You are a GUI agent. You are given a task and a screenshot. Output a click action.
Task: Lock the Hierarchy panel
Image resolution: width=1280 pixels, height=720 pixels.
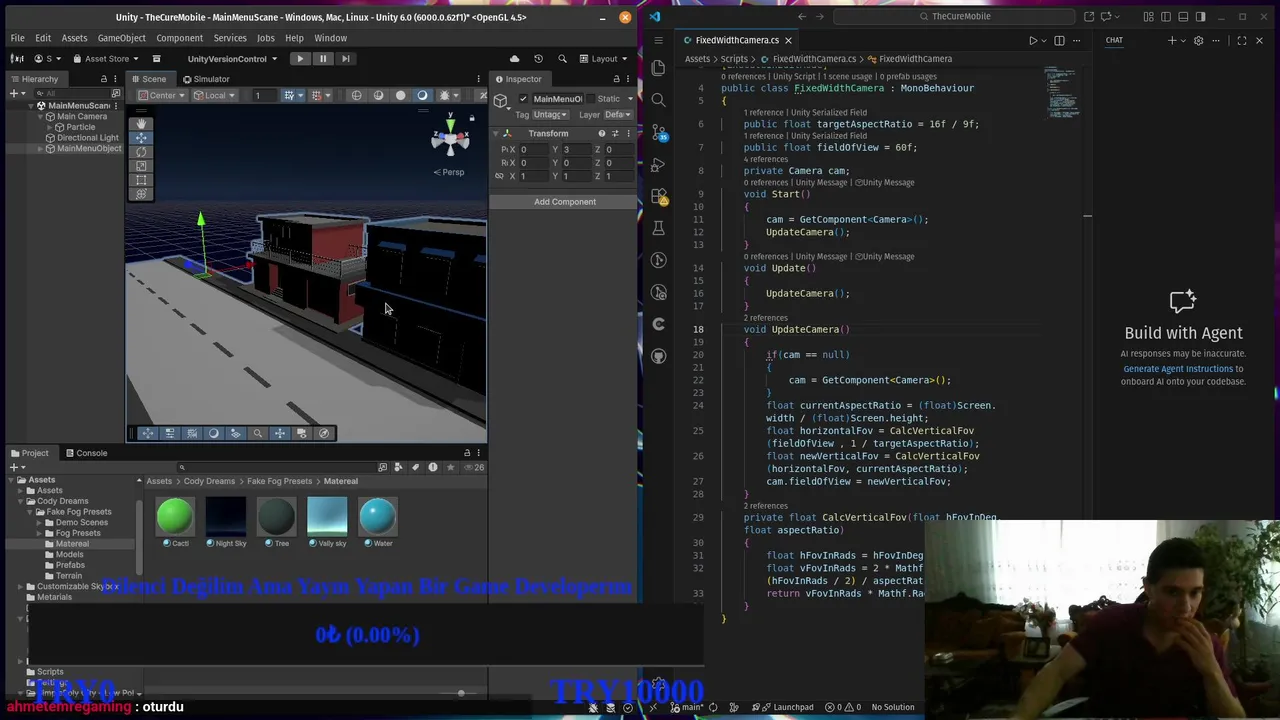point(104,79)
